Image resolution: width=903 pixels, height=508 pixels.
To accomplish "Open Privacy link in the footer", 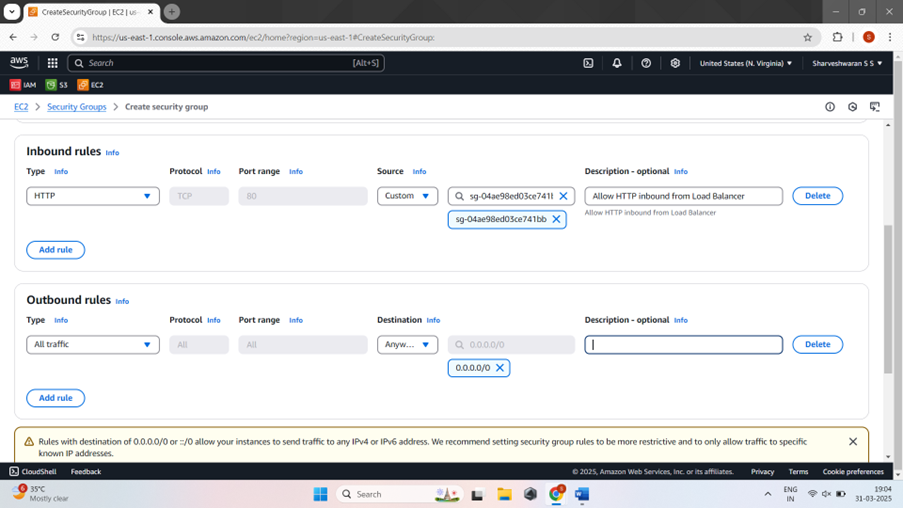I will [762, 472].
